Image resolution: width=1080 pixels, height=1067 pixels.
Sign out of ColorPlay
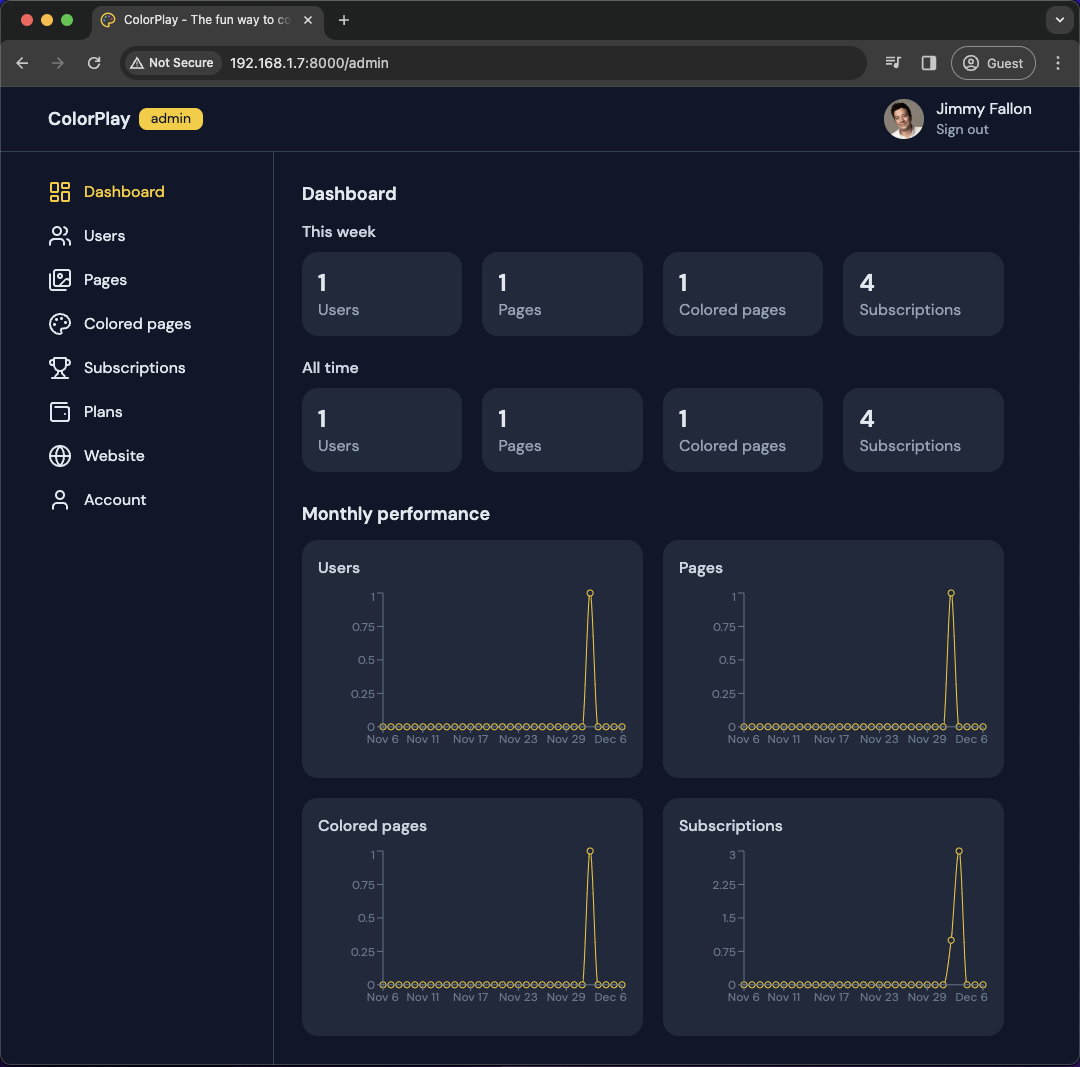point(961,129)
